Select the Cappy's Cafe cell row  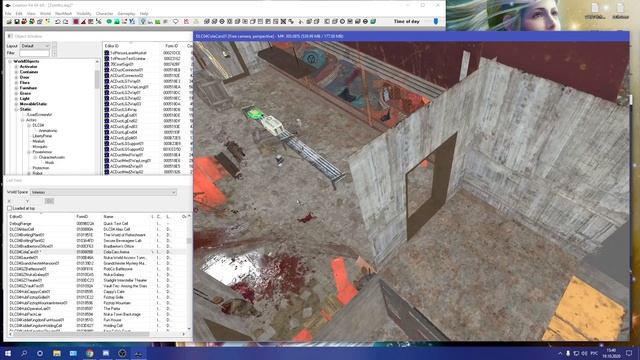coord(97,291)
